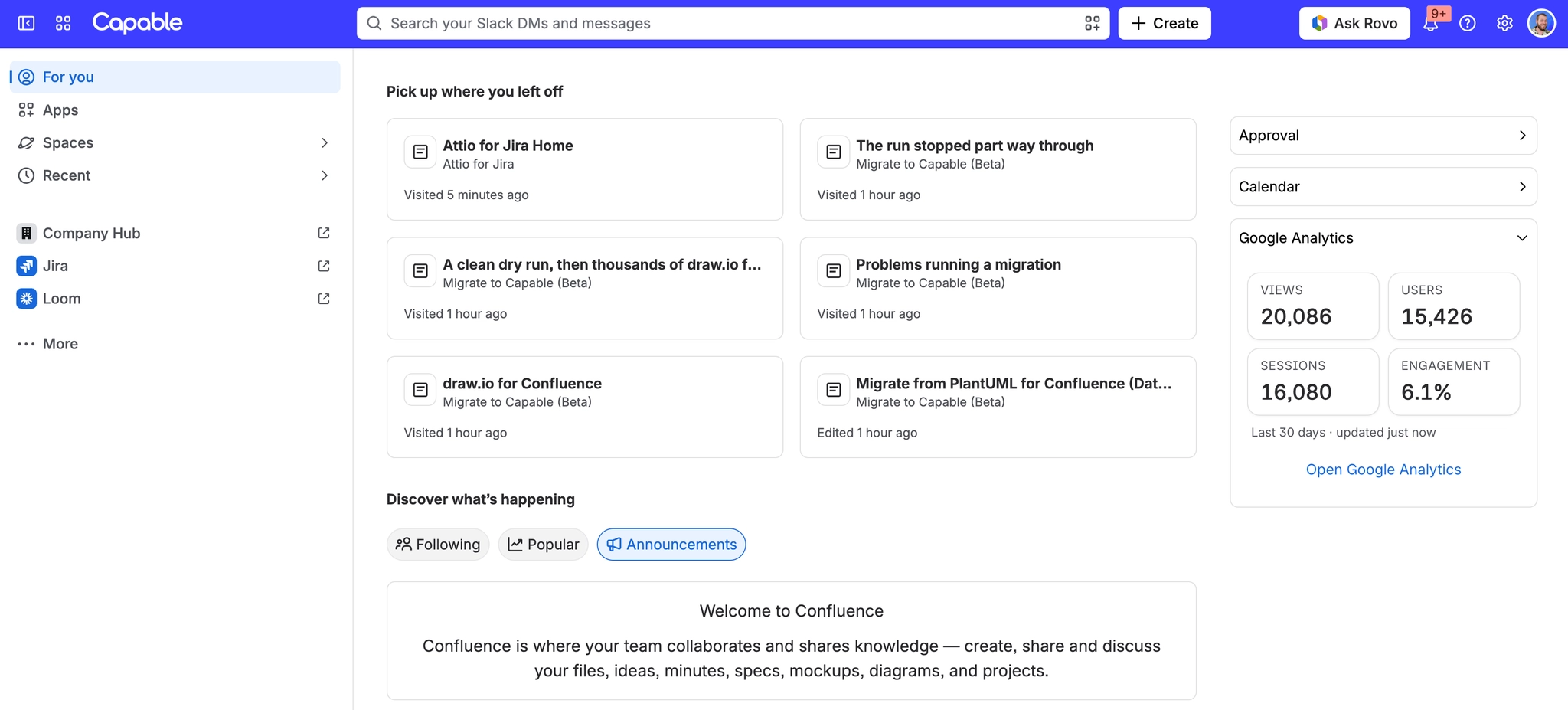Click the Ask Rovo button
This screenshot has width=1568, height=710.
click(1354, 23)
